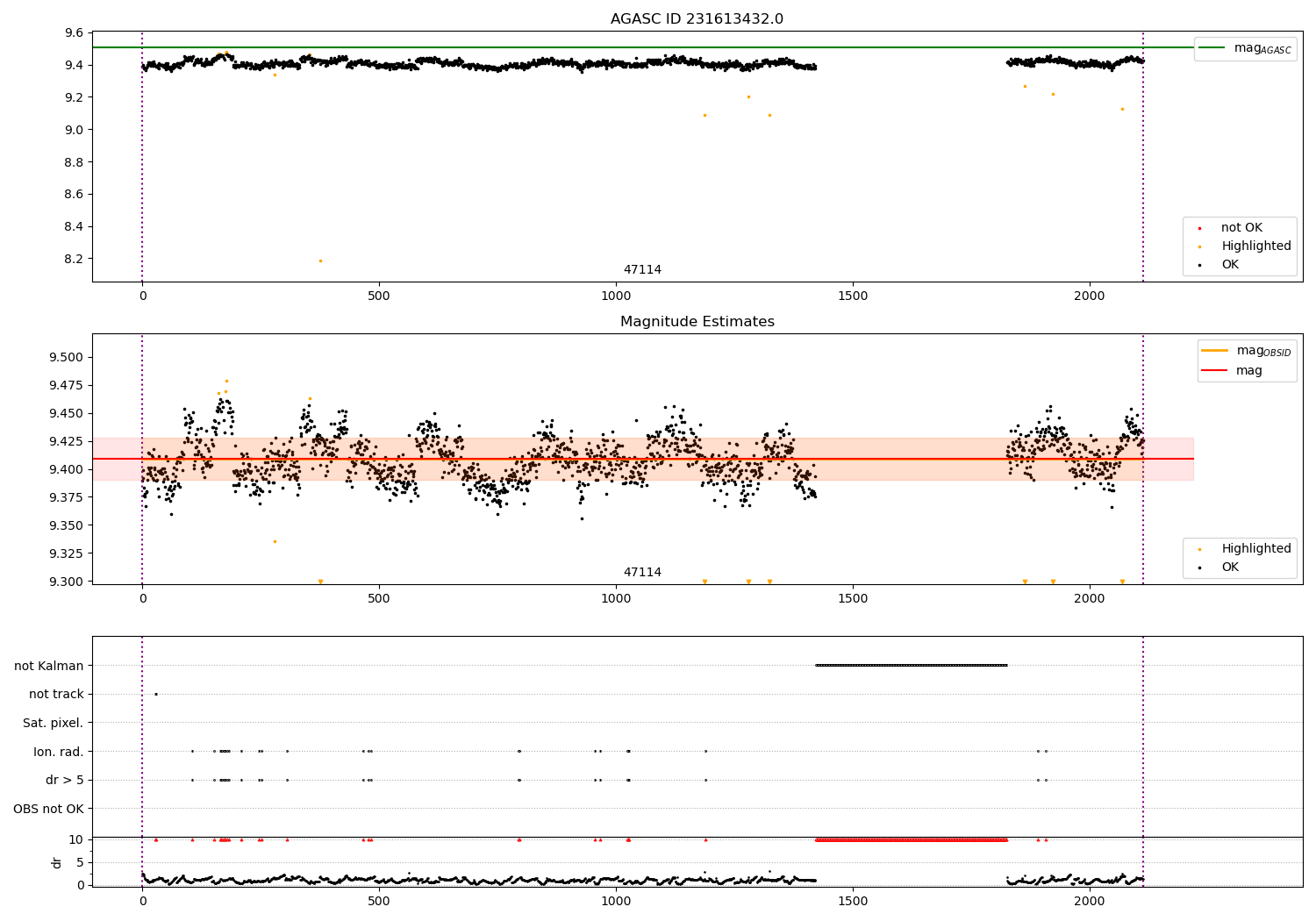
Task: Click the 'Magnitude Estimates' subplot title
Action: pos(697,322)
